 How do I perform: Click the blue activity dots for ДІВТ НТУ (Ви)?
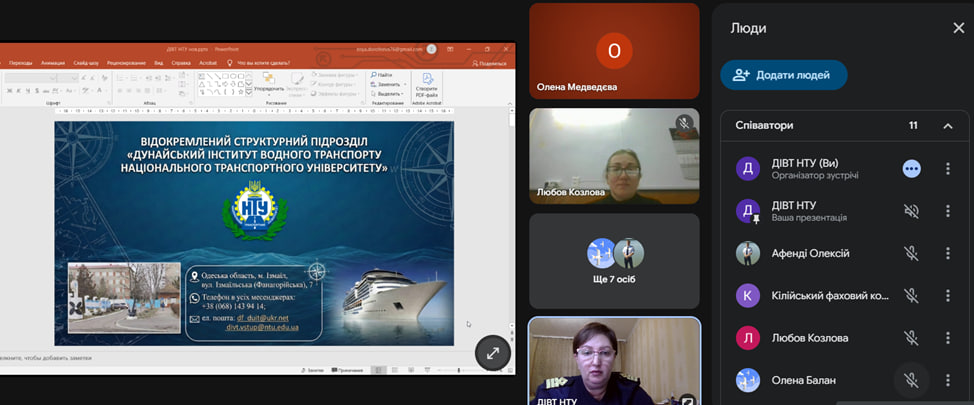(x=911, y=168)
